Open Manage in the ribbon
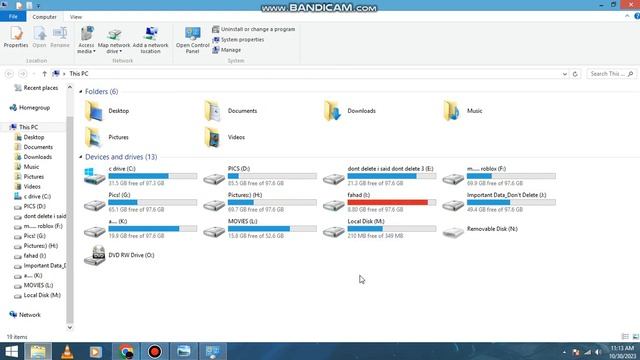This screenshot has height=360, width=640. [x=227, y=50]
